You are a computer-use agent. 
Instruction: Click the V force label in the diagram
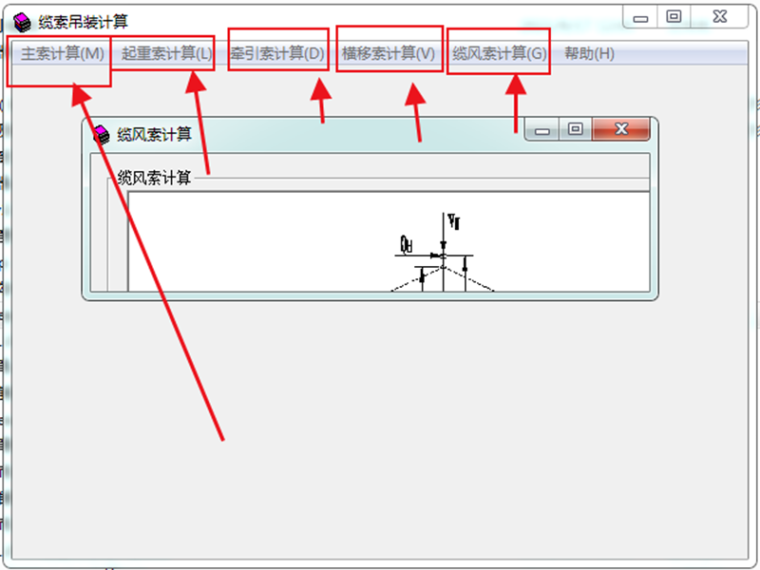pyautogui.click(x=454, y=222)
